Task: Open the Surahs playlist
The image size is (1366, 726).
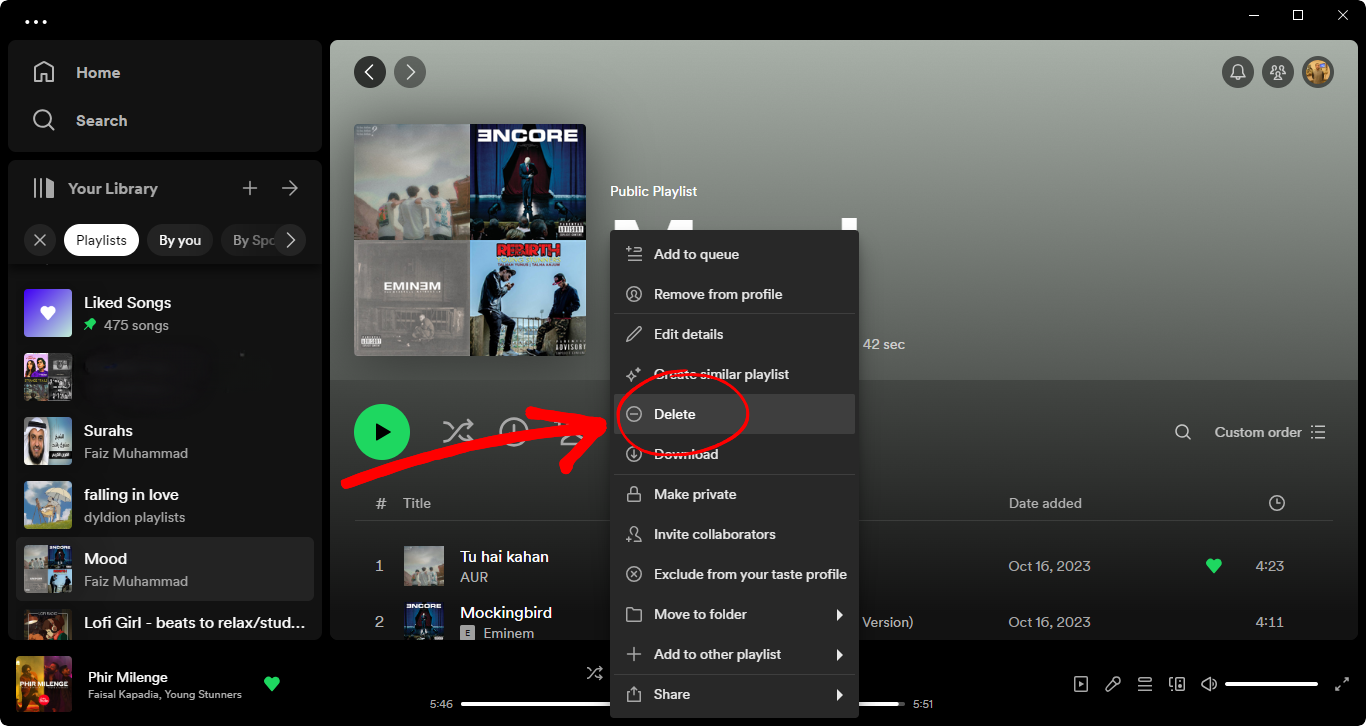Action: tap(165, 441)
